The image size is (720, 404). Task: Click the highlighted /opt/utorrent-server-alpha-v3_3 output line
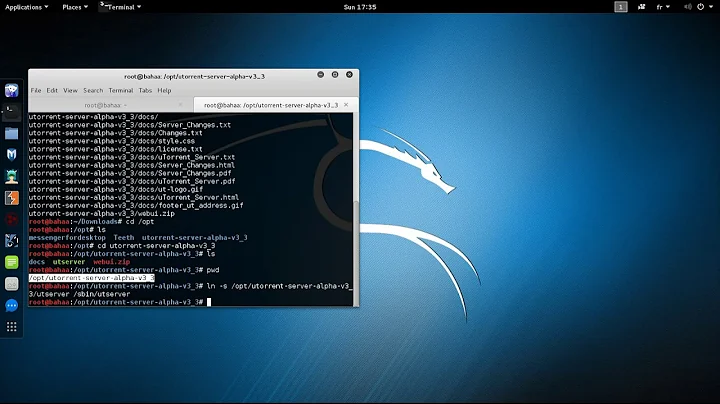tap(92, 278)
